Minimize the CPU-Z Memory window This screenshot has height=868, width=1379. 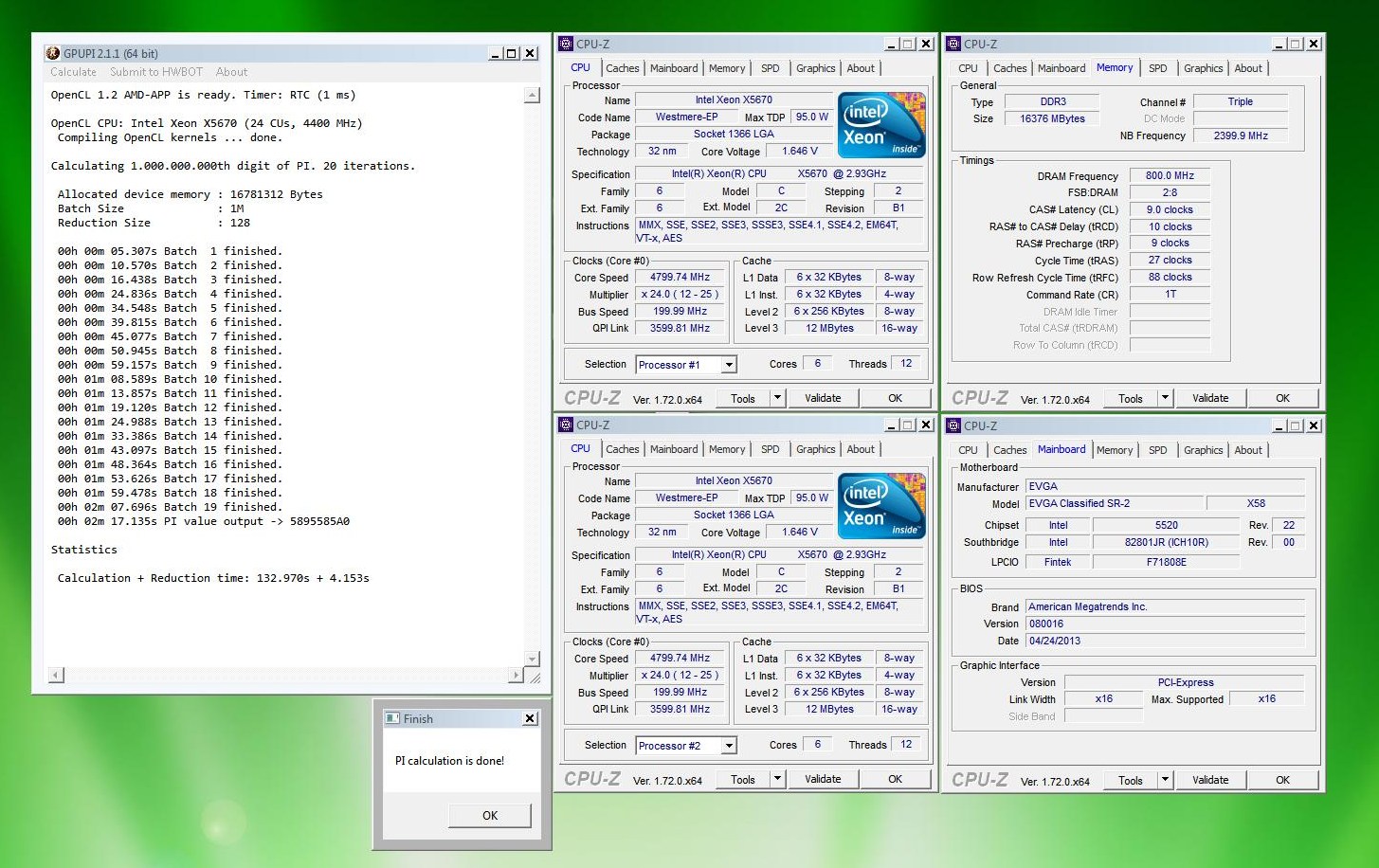(x=1279, y=44)
